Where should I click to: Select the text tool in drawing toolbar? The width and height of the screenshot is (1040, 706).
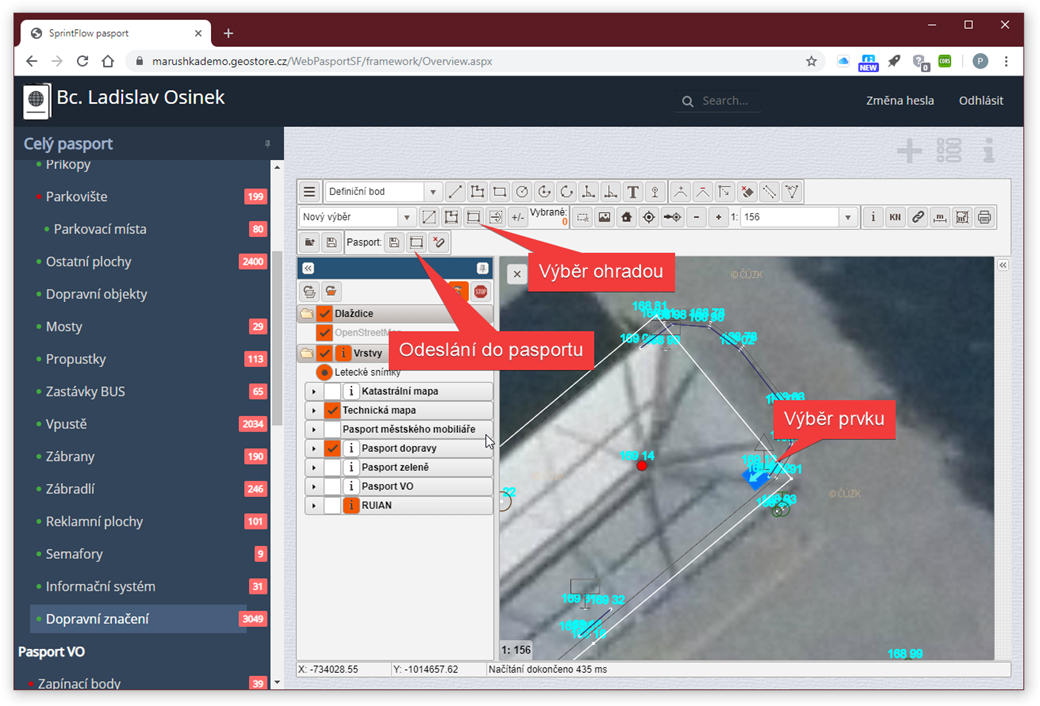click(x=633, y=192)
